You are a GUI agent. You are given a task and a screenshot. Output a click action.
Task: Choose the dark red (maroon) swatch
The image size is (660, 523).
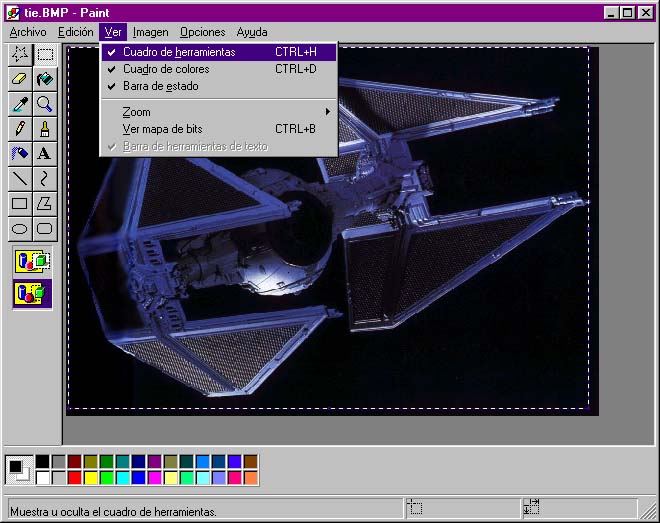click(x=75, y=462)
